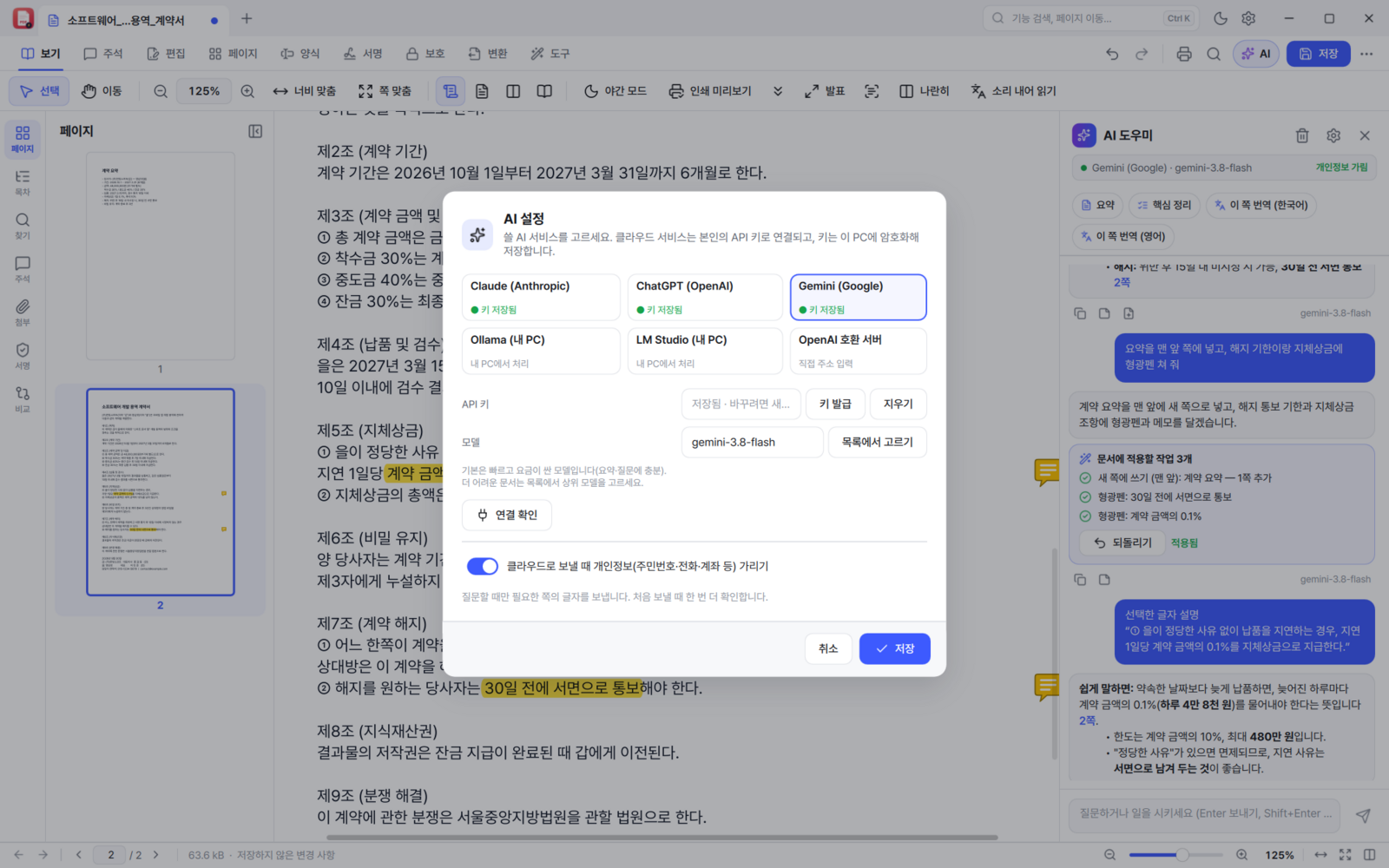Click the print icon in top bar

pyautogui.click(x=1184, y=54)
